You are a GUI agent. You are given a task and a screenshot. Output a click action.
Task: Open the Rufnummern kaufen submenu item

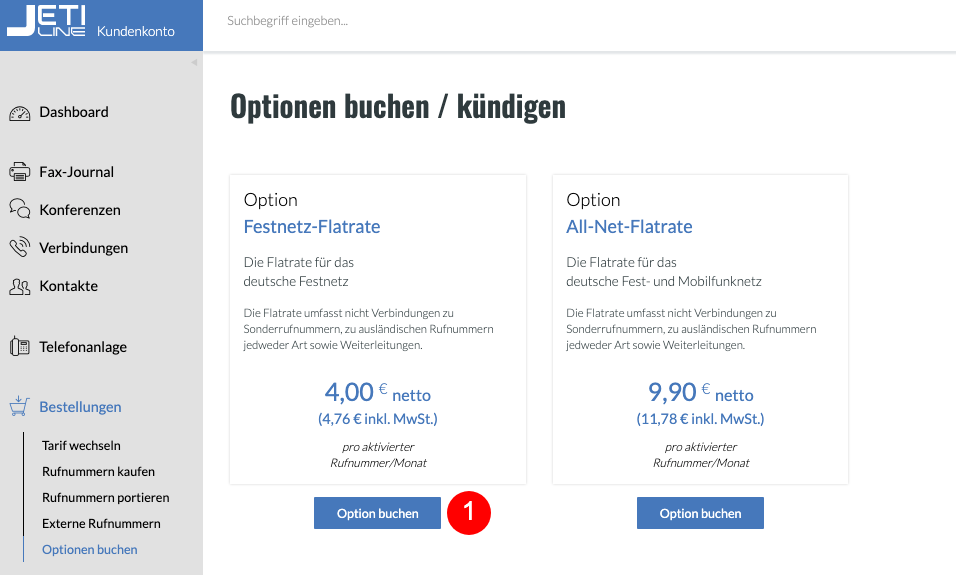[98, 471]
